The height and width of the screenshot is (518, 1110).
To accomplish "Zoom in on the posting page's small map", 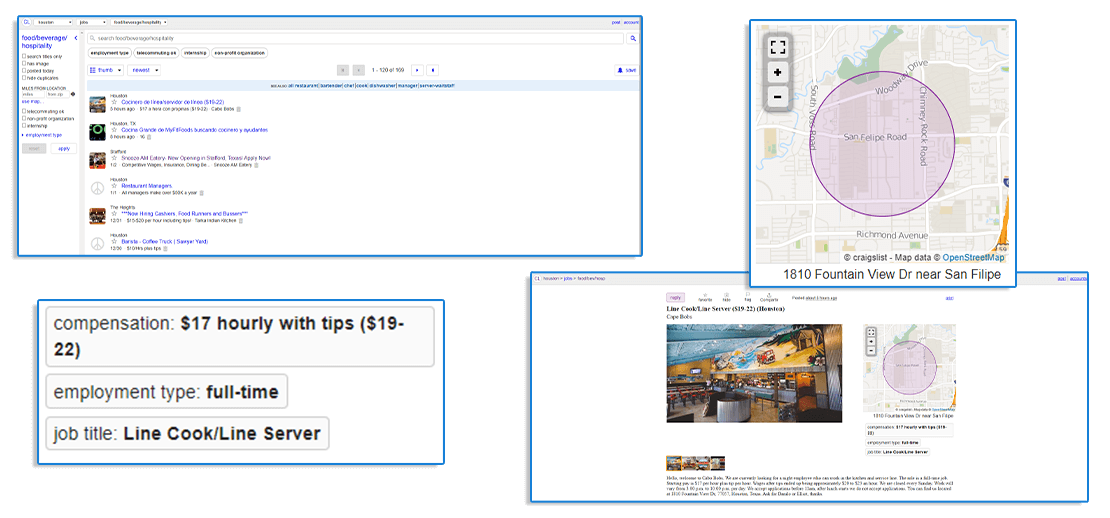I will [871, 342].
